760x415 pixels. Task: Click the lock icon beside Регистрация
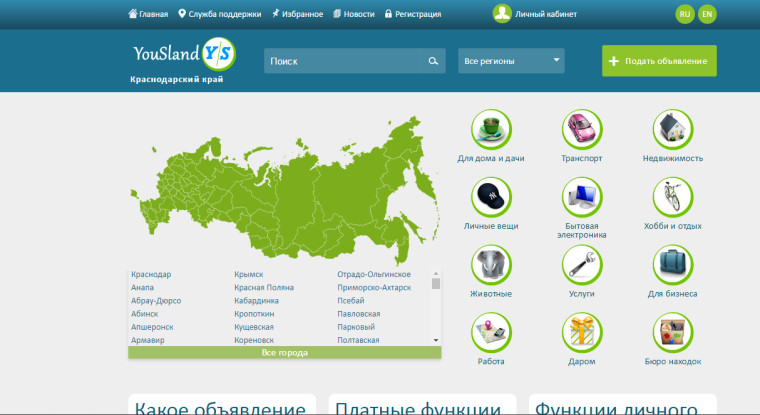tap(388, 14)
